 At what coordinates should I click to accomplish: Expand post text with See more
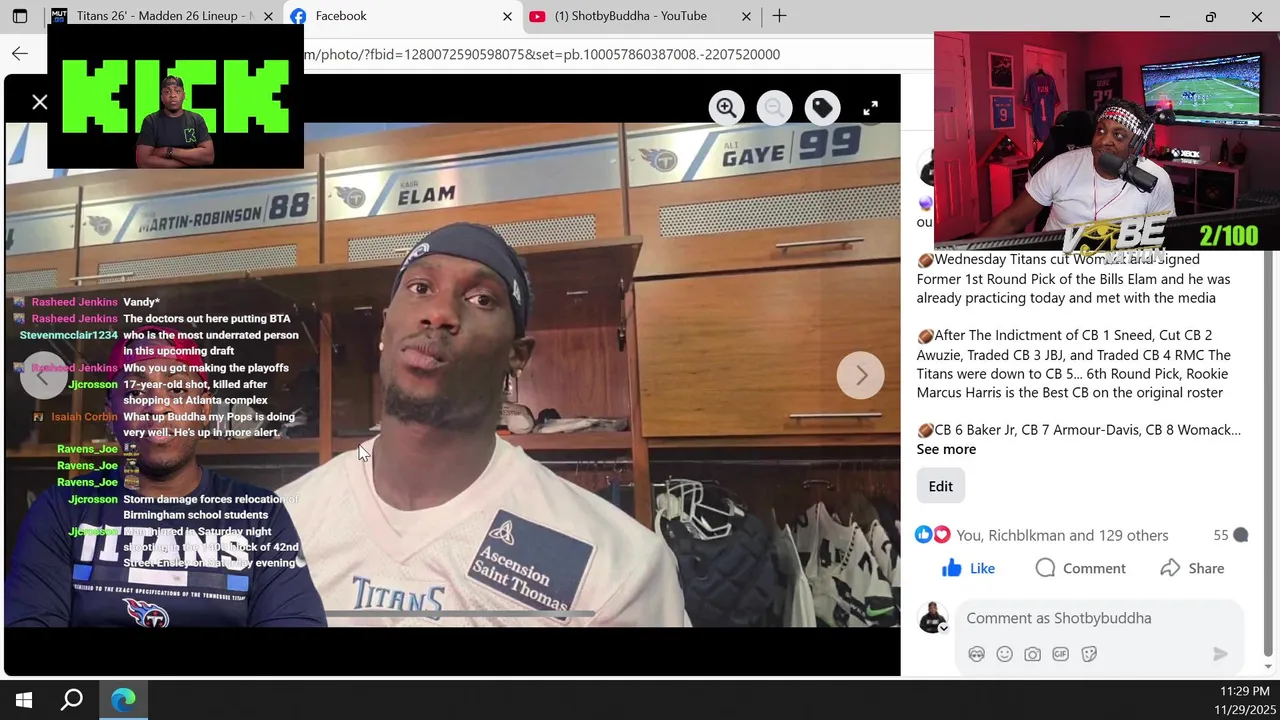946,449
